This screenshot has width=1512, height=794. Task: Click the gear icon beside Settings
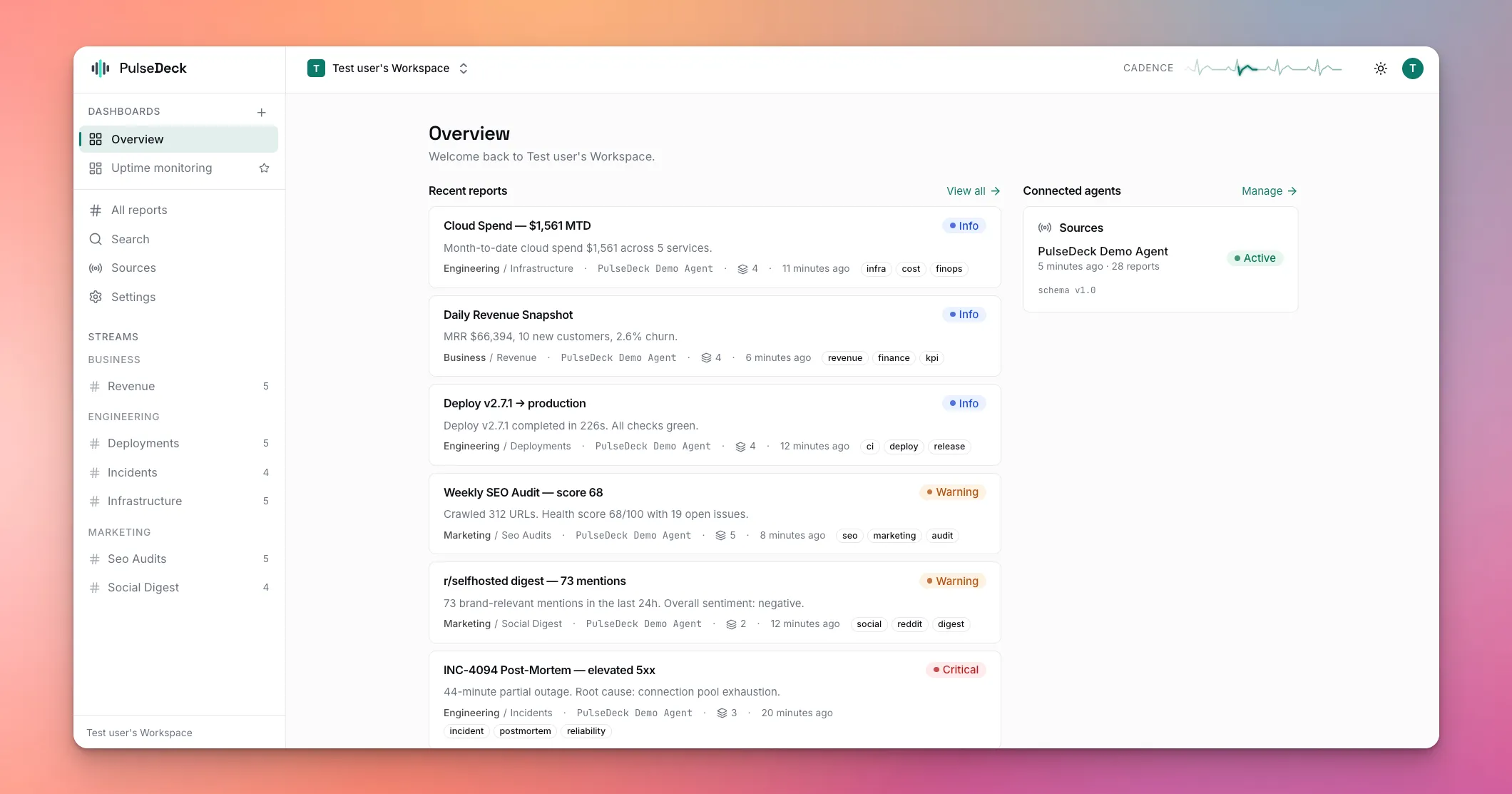96,297
